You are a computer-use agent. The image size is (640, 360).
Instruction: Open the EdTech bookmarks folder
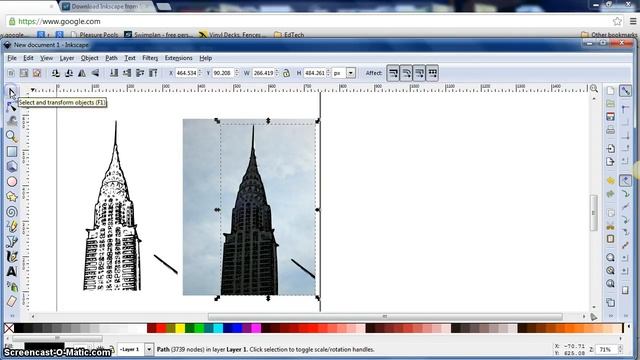point(289,35)
